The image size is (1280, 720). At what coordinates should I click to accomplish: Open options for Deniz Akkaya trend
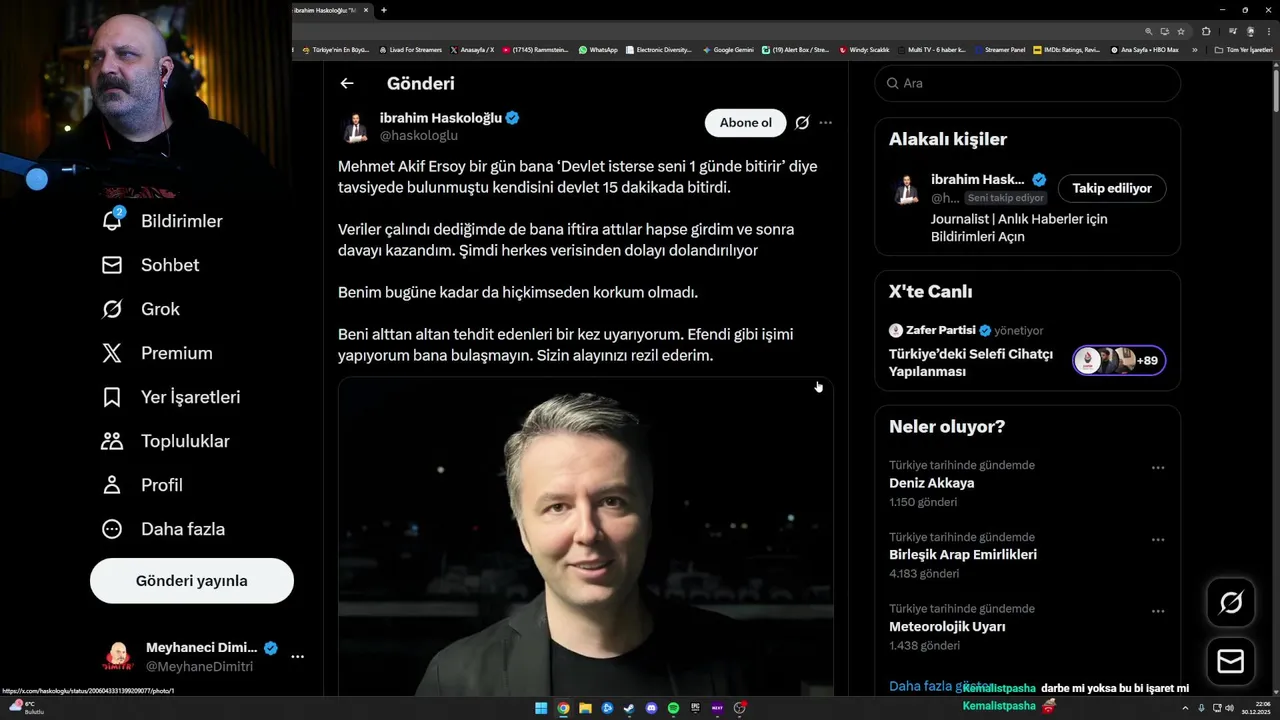[1158, 468]
